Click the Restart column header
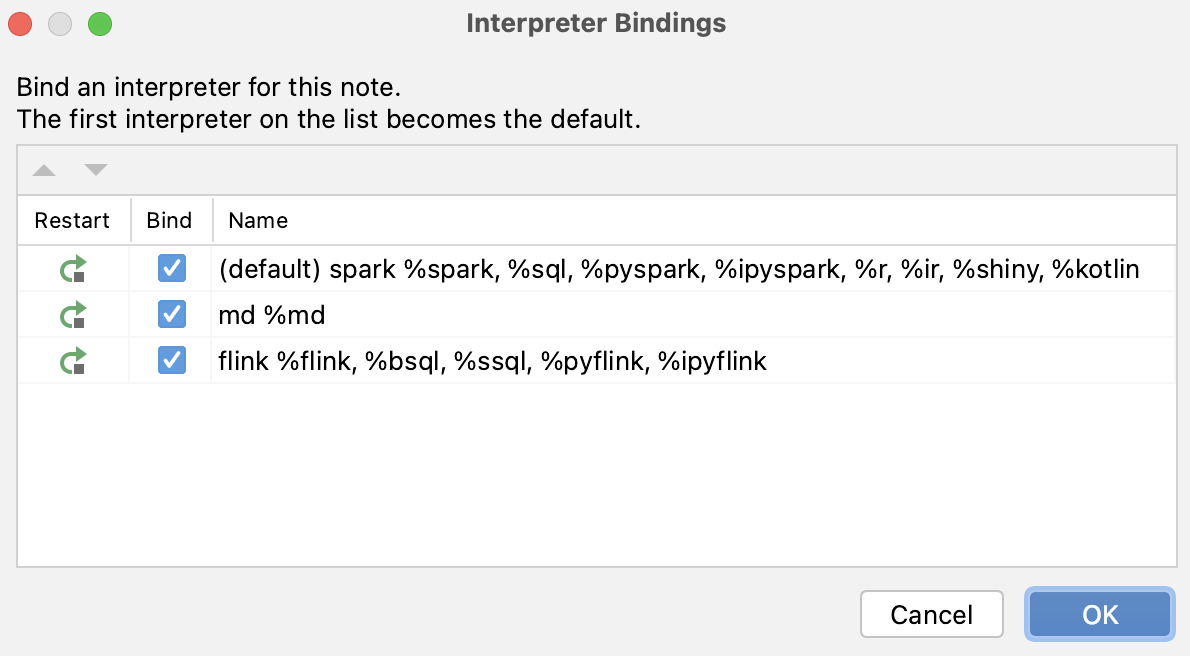Image resolution: width=1190 pixels, height=658 pixels. coord(72,220)
